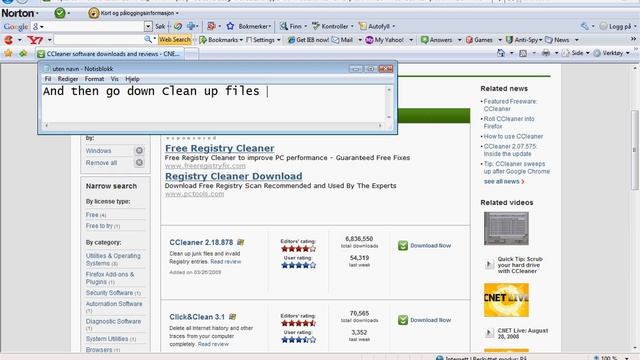Click the Bokmerker star icon

click(x=230, y=26)
